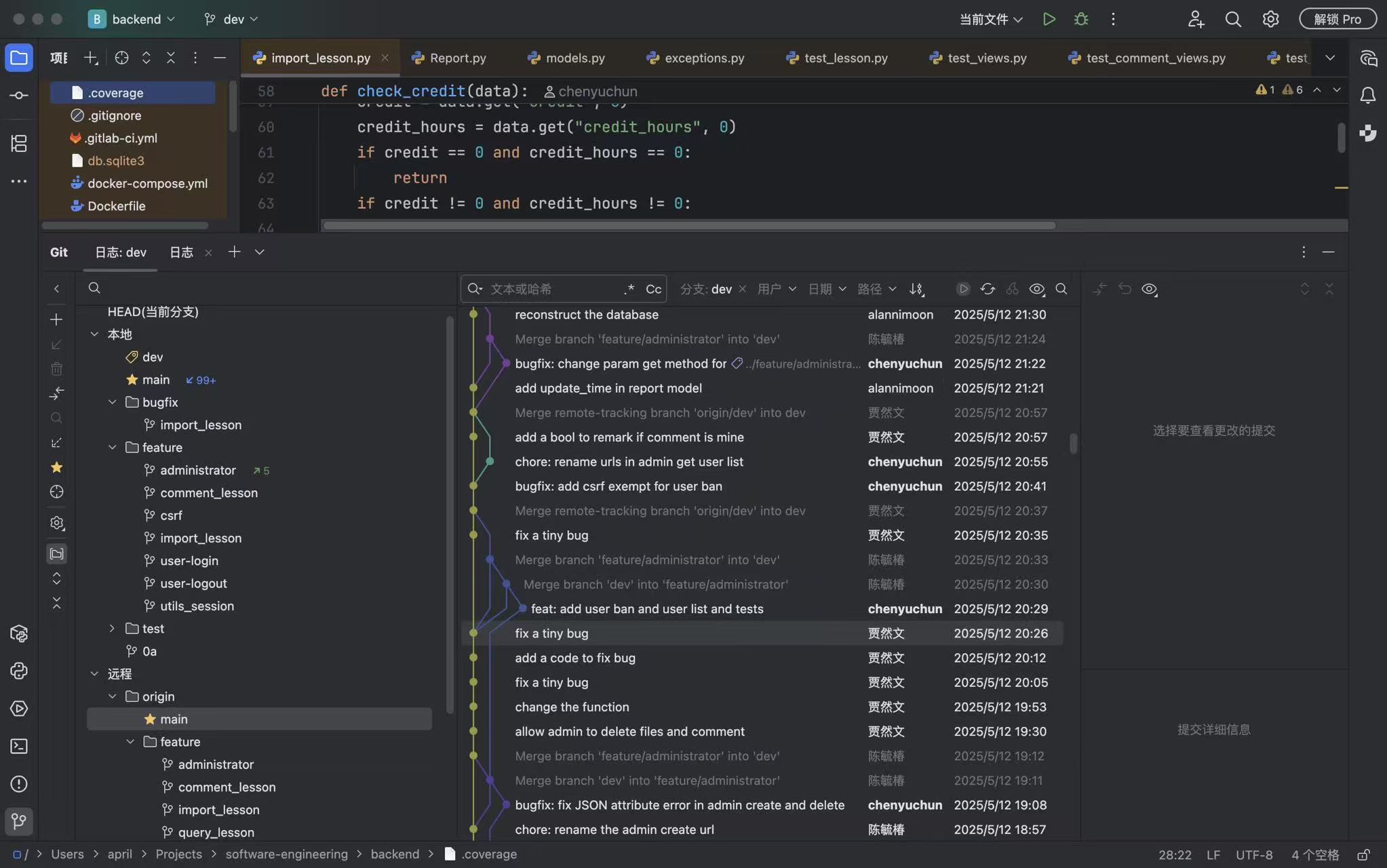The height and width of the screenshot is (868, 1387).
Task: Switch to test_lesson.py editor tab
Action: pyautogui.click(x=836, y=58)
